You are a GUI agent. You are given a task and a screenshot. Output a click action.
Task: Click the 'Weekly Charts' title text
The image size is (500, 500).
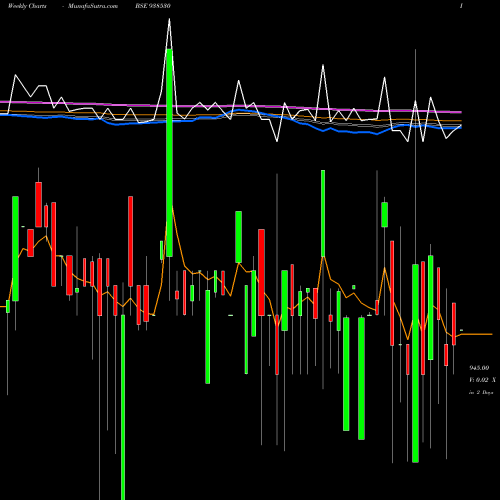pos(27,6)
